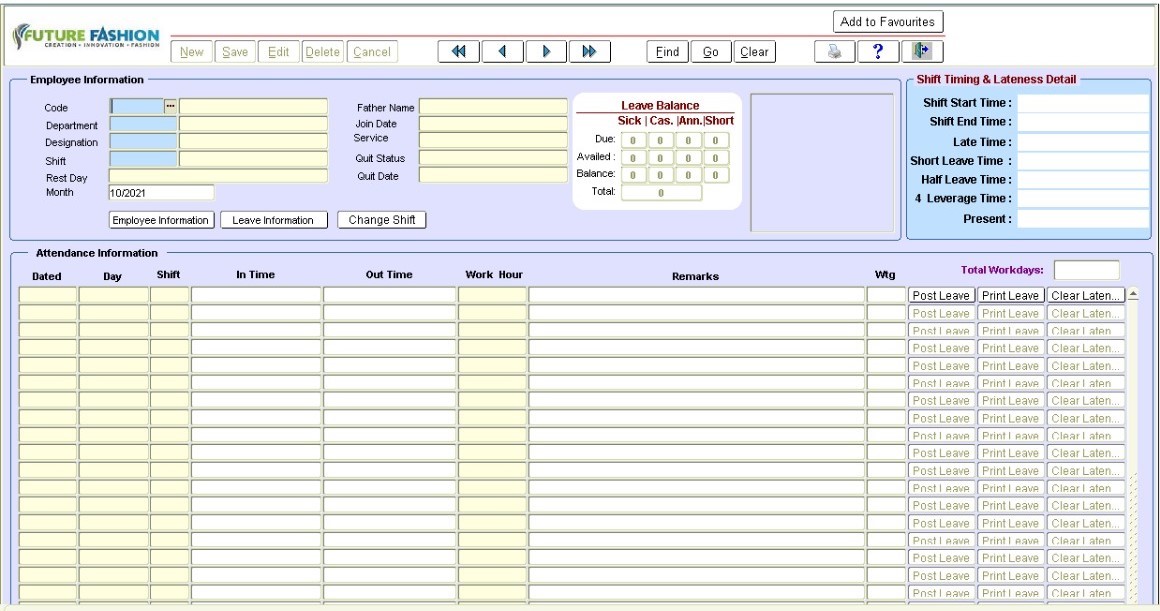Viewport: 1160px width, 611px height.
Task: Open the Employee Information section
Action: click(x=160, y=220)
